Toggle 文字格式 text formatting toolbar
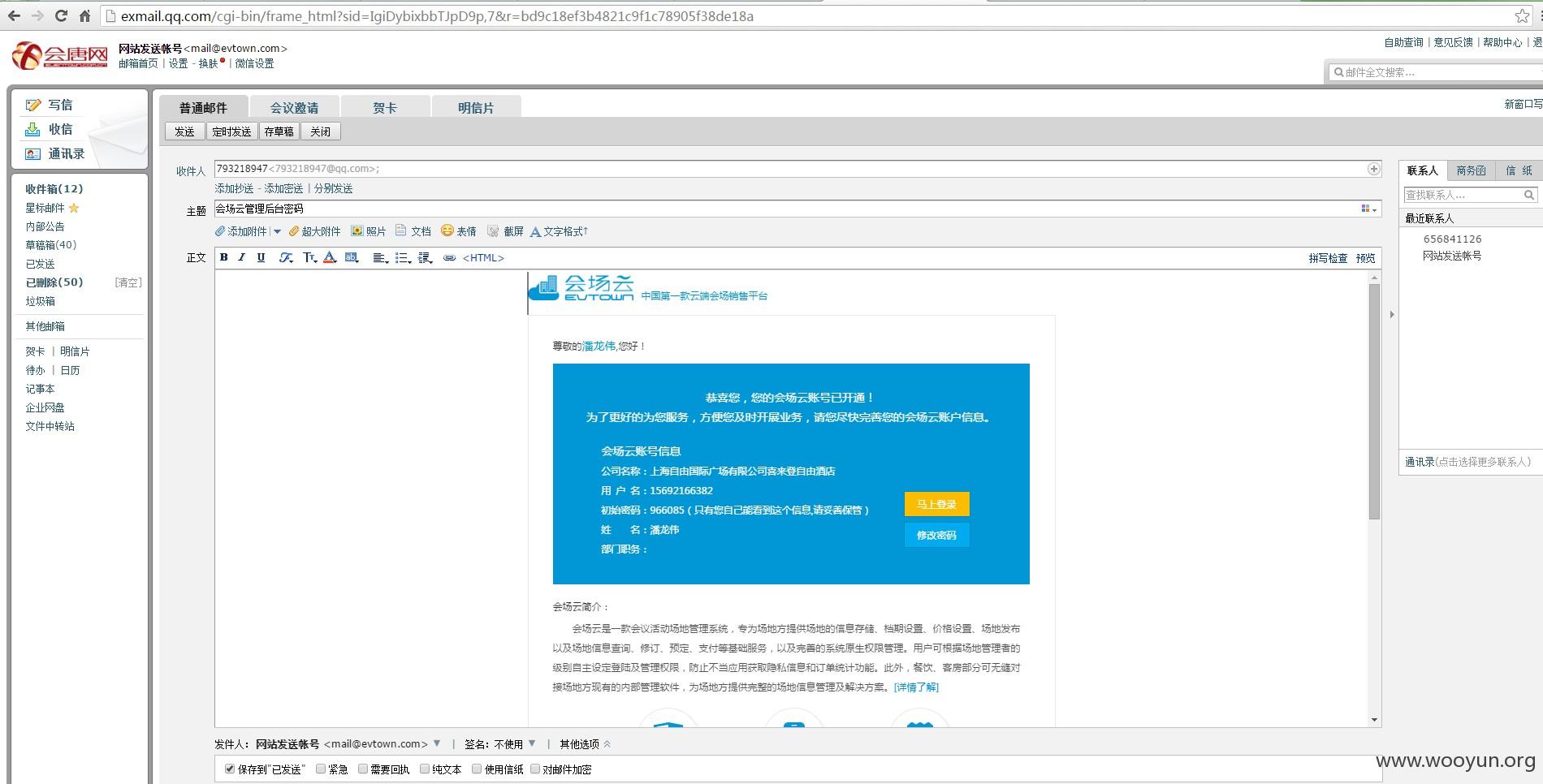1543x784 pixels. click(559, 231)
